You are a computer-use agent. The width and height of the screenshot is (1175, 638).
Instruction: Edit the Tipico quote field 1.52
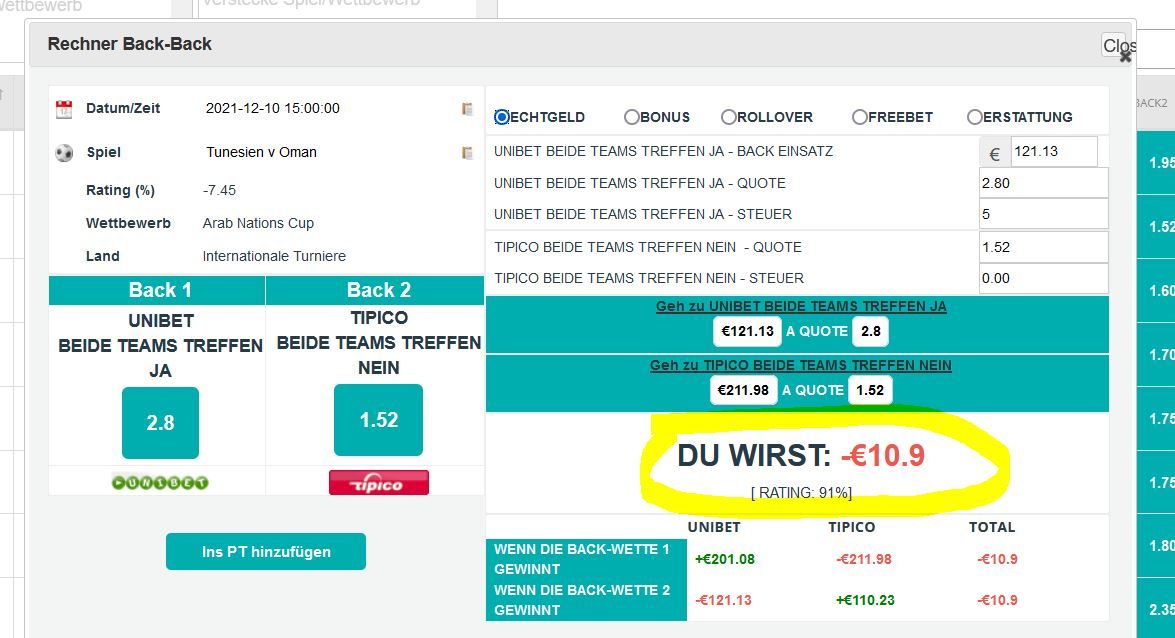click(1043, 247)
